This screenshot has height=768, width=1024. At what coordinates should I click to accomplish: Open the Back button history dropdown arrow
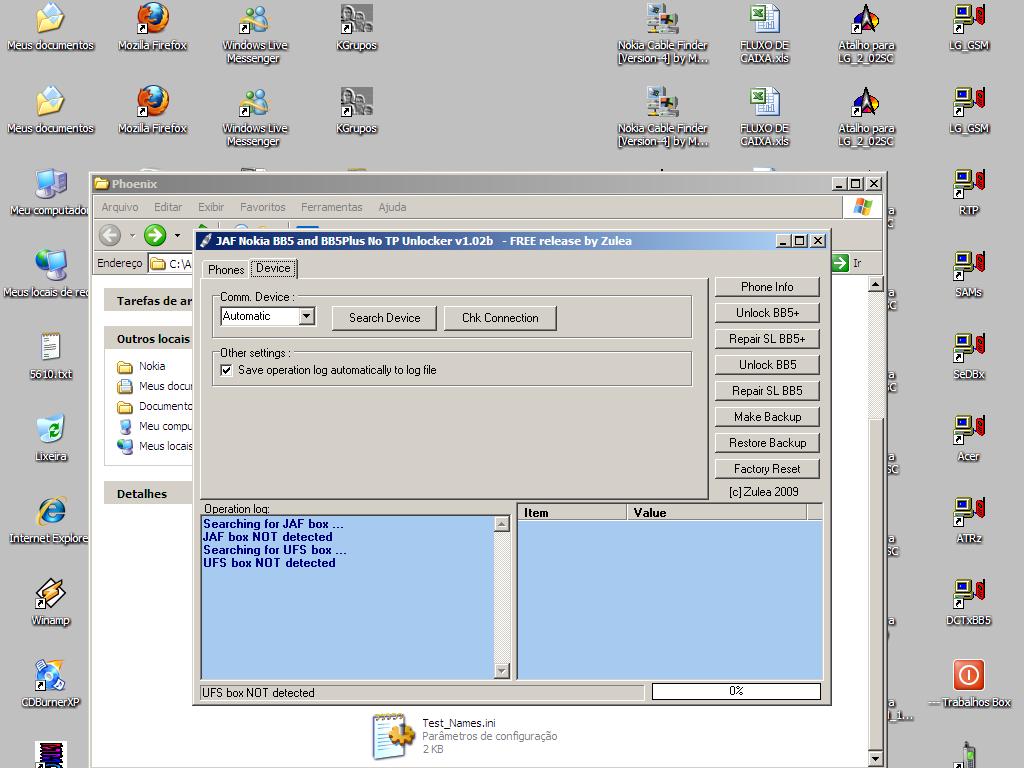pyautogui.click(x=132, y=235)
